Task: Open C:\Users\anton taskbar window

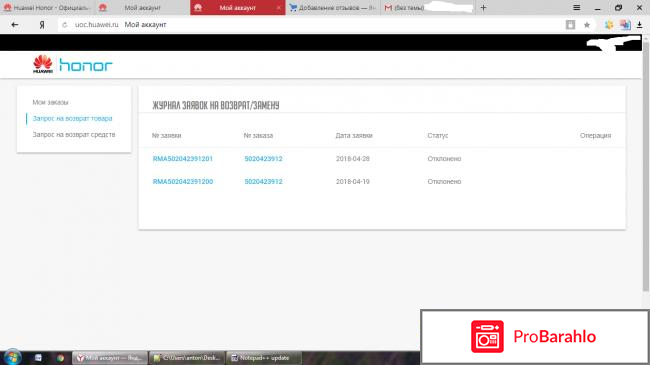Action: [187, 358]
